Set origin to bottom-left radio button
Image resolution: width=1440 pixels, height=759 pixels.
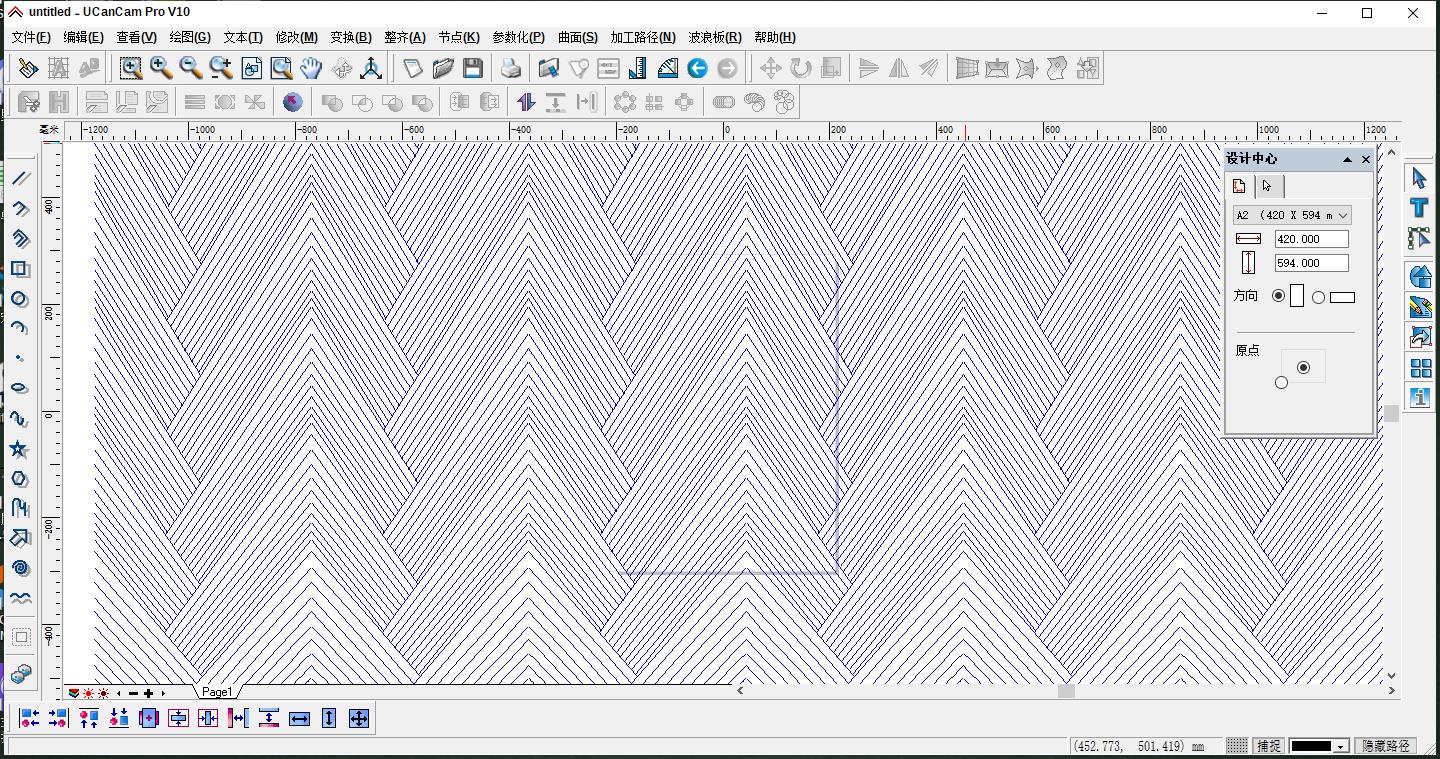click(1281, 382)
